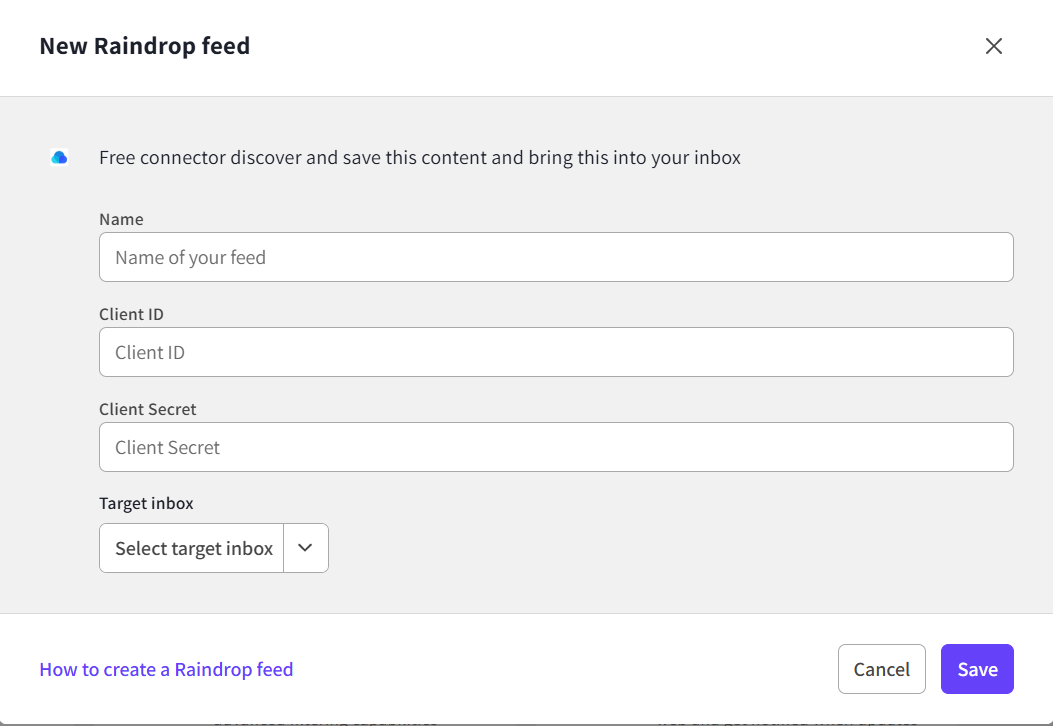The height and width of the screenshot is (726, 1053).
Task: Click the gray form area beside Target inbox
Action: pos(650,548)
